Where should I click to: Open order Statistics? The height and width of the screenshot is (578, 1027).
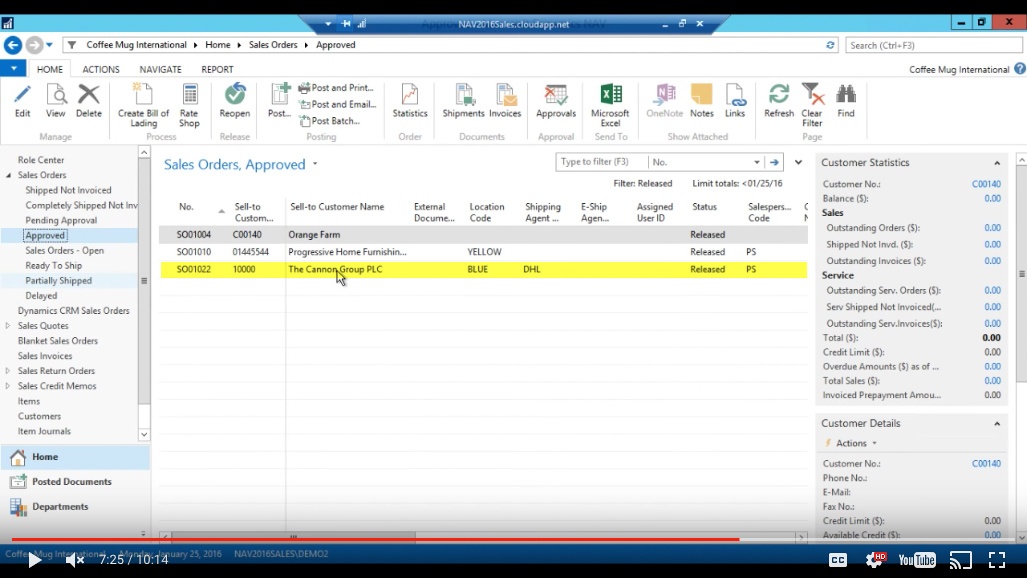click(x=410, y=100)
